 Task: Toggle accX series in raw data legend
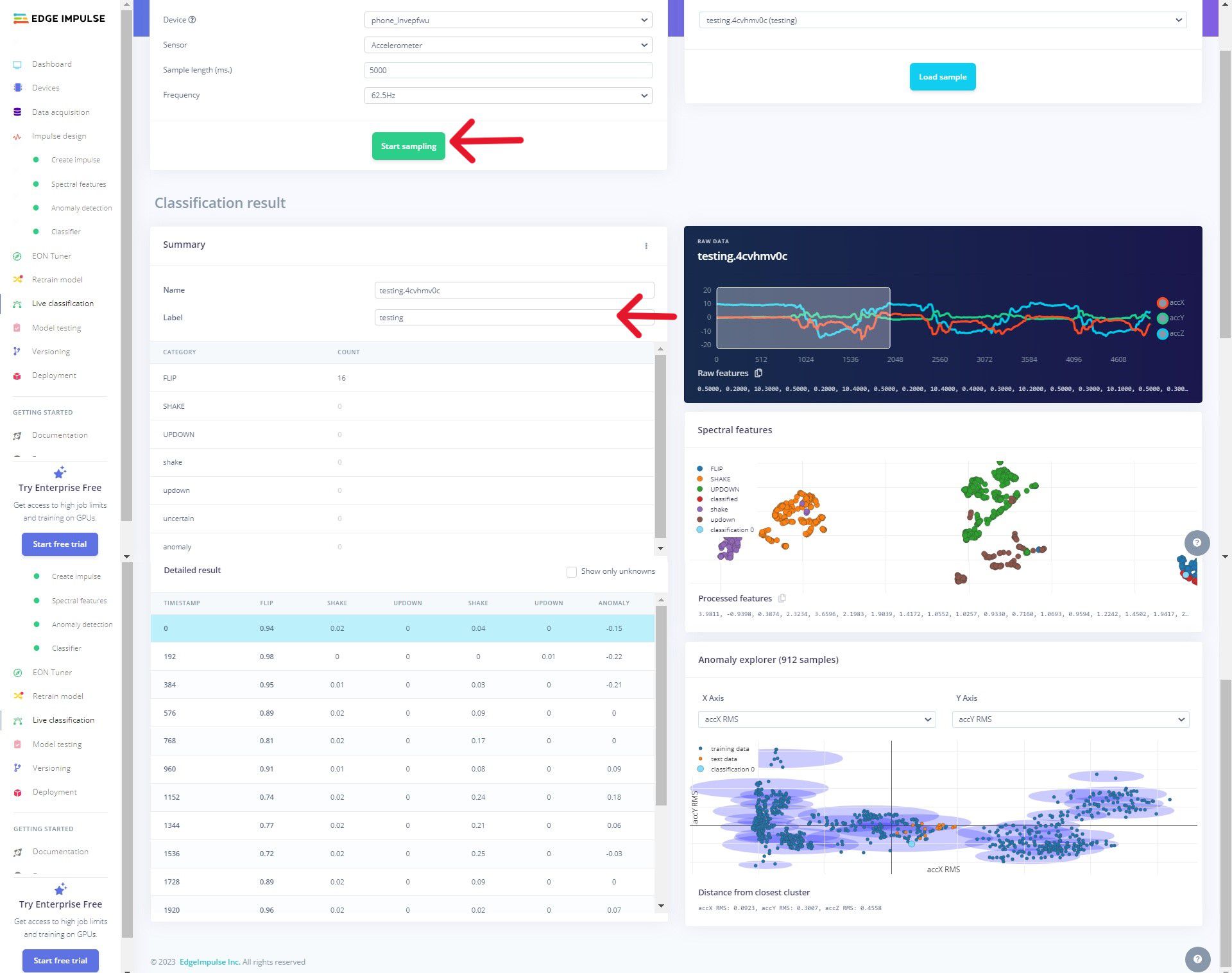click(x=1162, y=302)
